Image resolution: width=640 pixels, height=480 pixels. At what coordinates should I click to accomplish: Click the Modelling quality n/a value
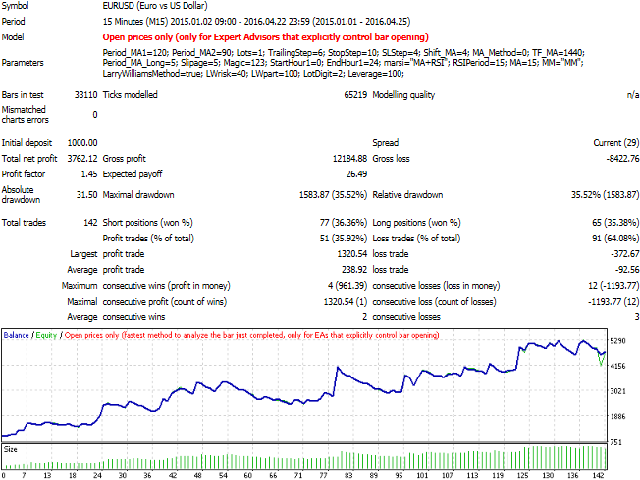(x=631, y=93)
